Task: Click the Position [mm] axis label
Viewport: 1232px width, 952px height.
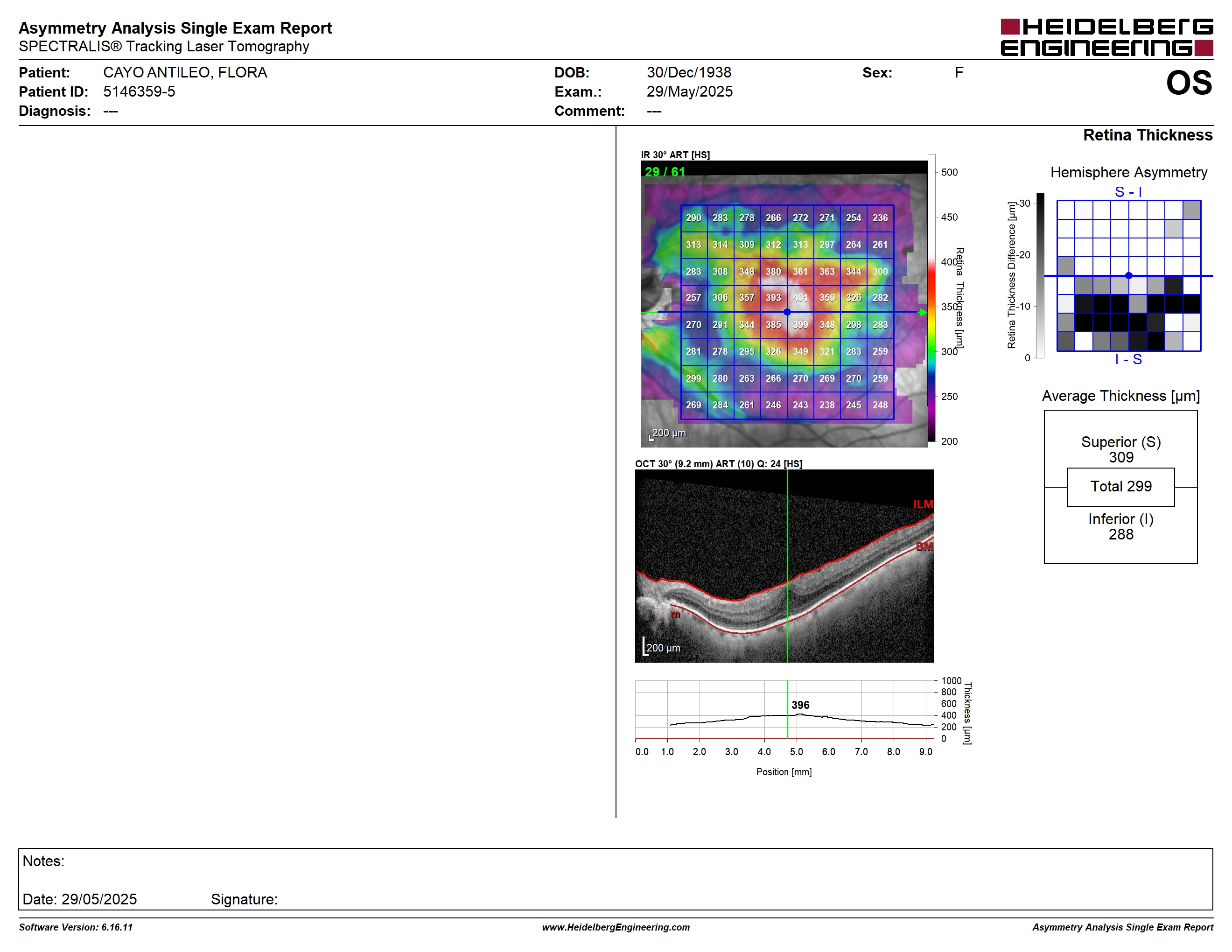Action: tap(784, 771)
